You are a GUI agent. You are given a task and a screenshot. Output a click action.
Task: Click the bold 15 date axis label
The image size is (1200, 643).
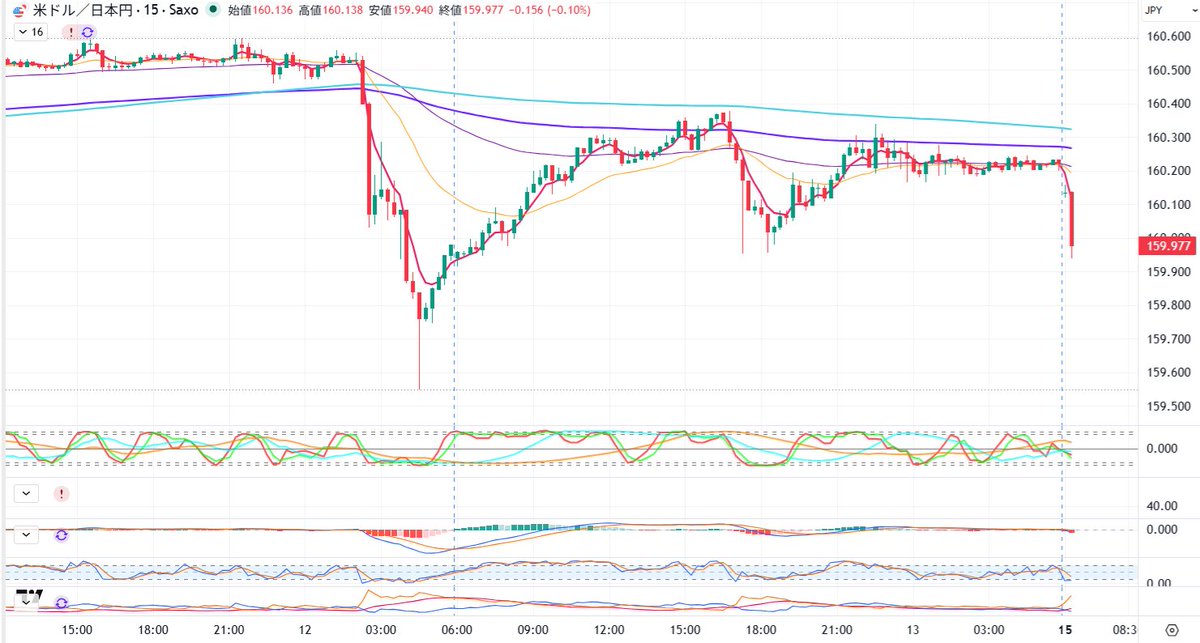coord(1064,629)
